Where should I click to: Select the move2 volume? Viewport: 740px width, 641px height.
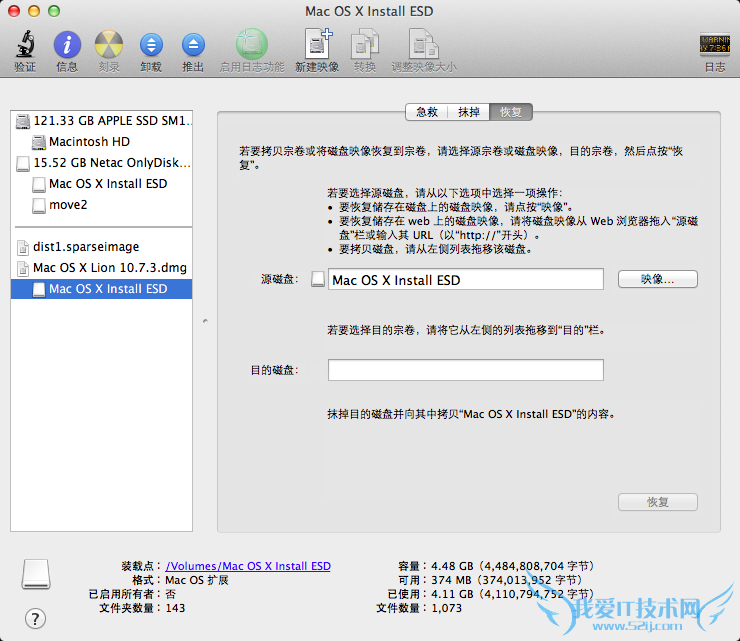(x=101, y=205)
